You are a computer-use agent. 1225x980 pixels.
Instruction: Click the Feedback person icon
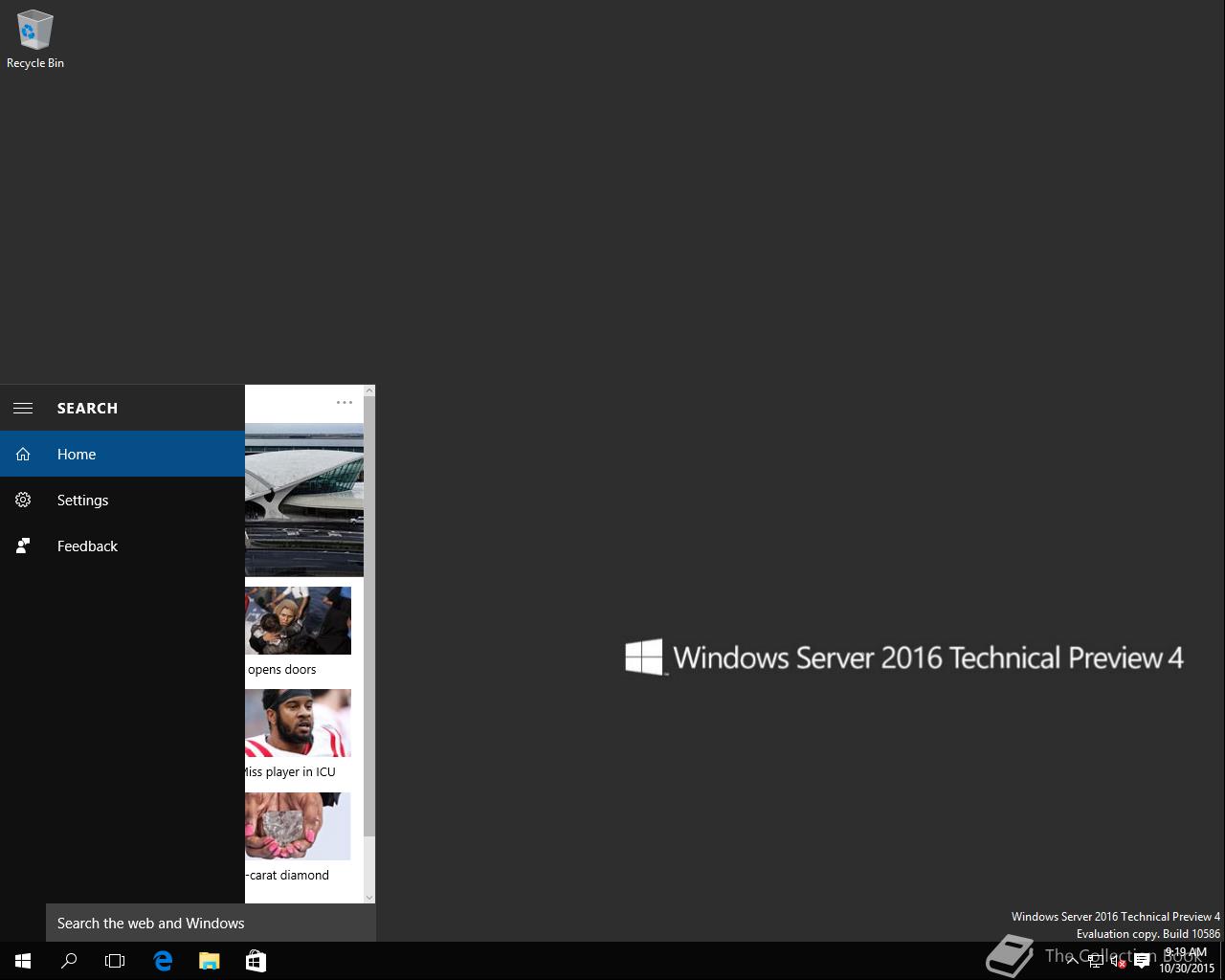tap(23, 546)
